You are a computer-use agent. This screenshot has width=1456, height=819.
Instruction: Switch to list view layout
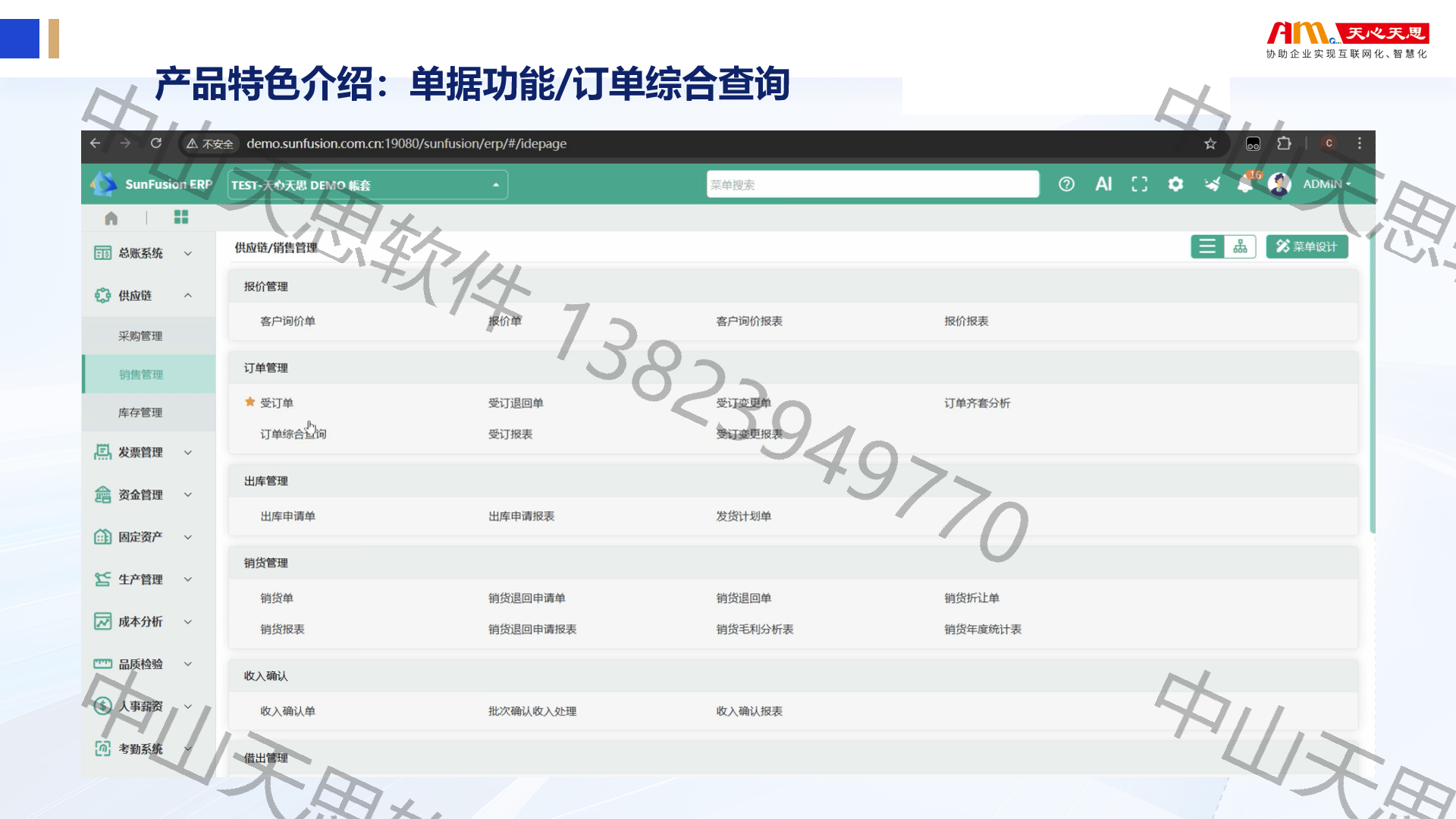pyautogui.click(x=1207, y=246)
